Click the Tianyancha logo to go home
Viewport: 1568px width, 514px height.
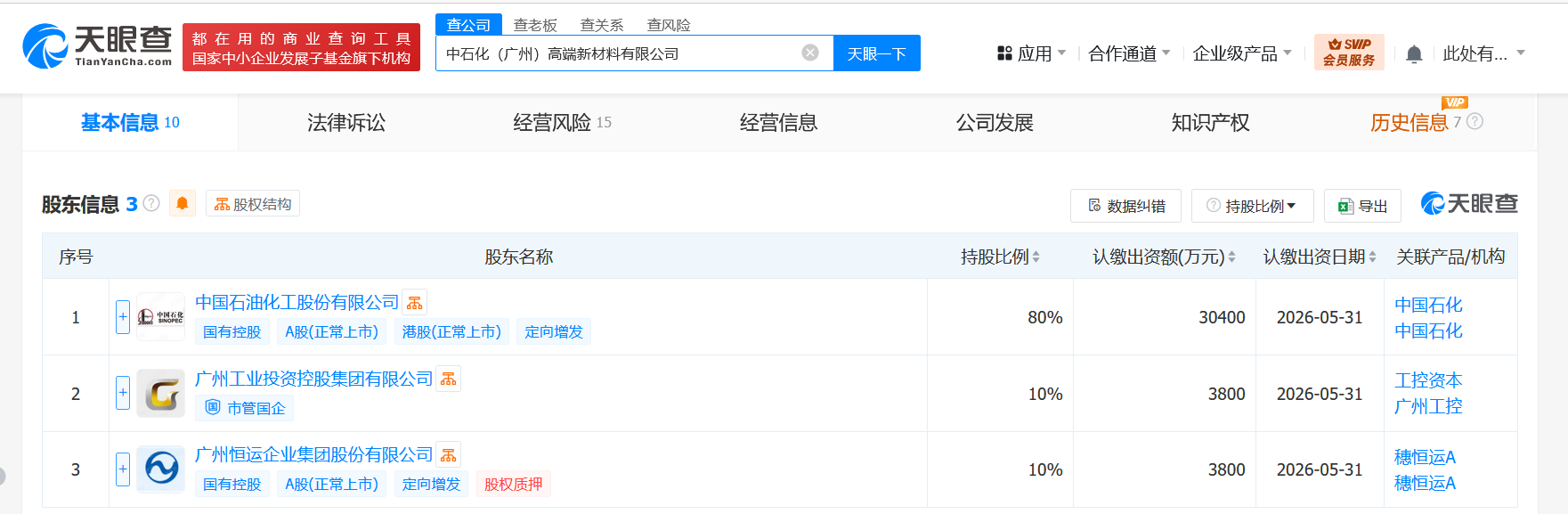pyautogui.click(x=97, y=46)
